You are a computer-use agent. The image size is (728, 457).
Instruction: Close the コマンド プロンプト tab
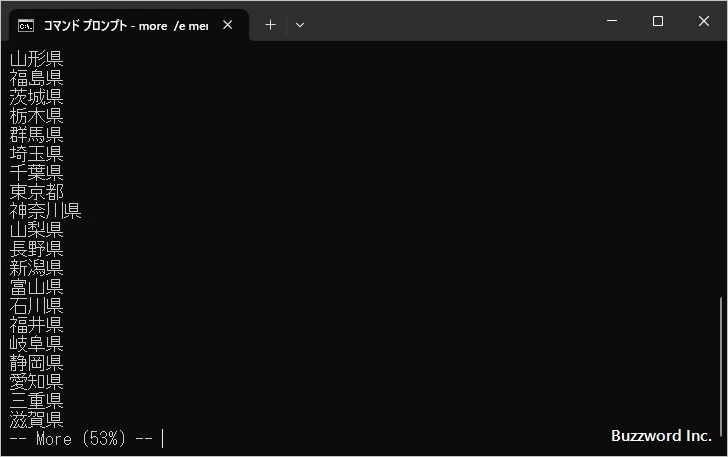(228, 25)
